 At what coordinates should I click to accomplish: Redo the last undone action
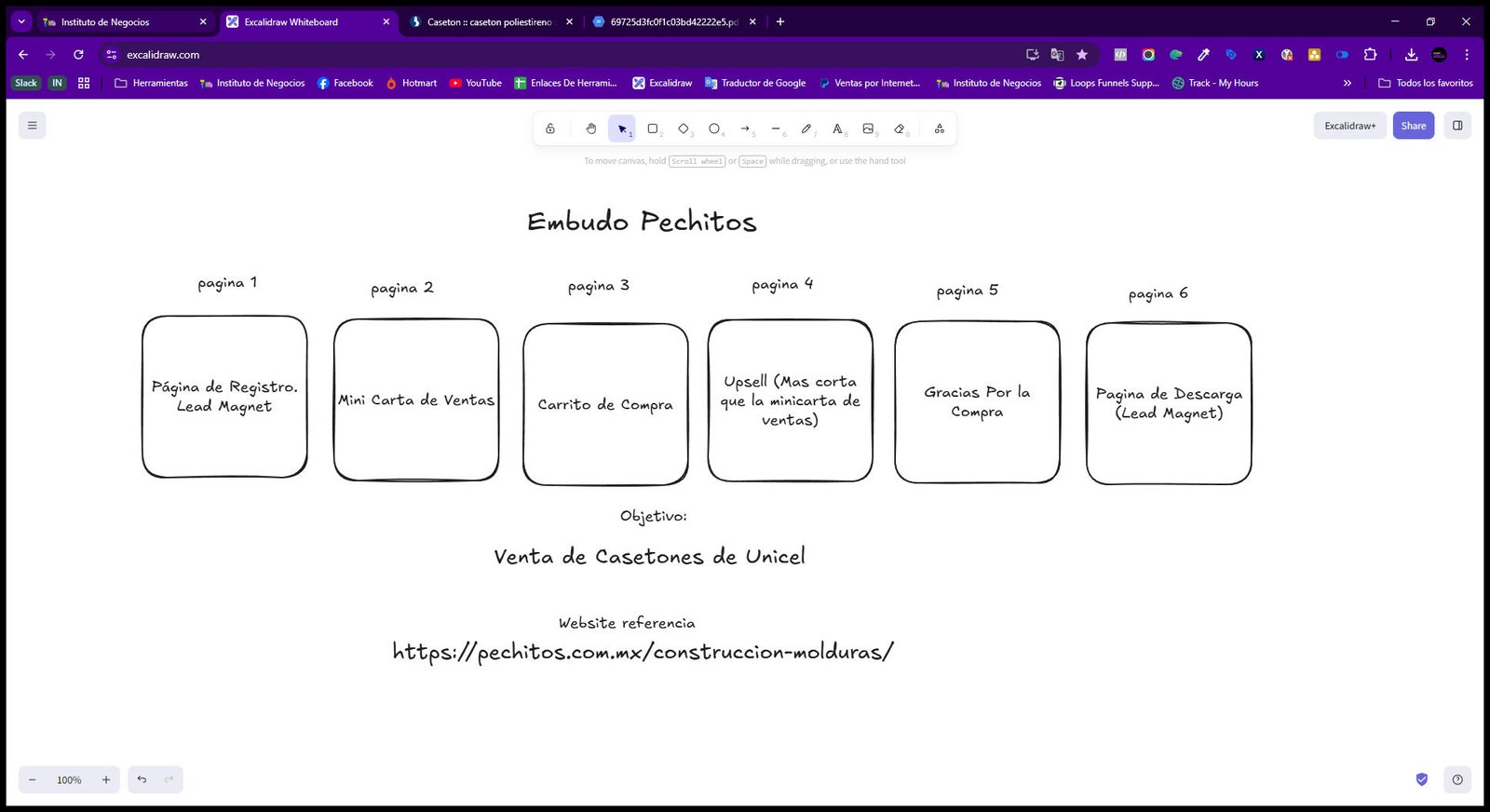[x=169, y=779]
